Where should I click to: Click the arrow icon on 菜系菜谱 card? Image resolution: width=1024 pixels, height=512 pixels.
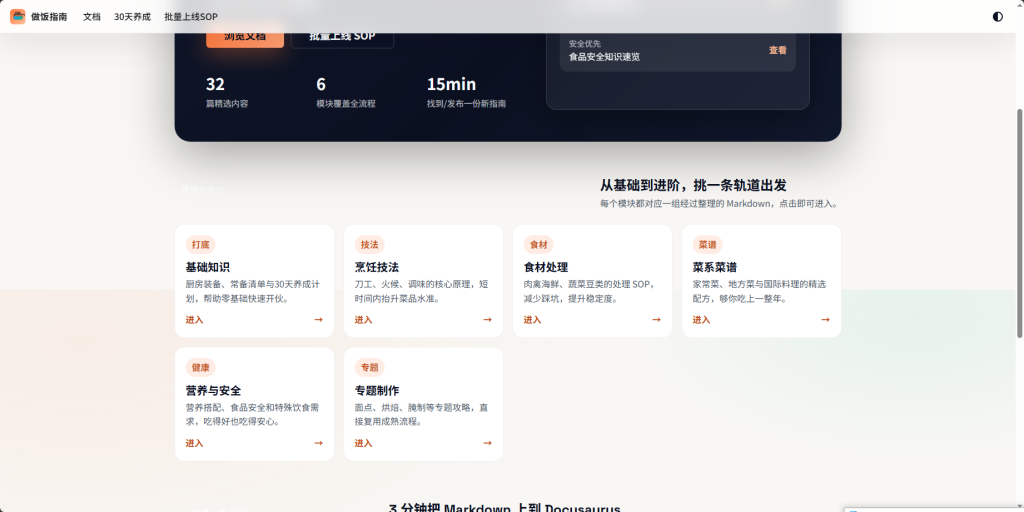[x=825, y=320]
